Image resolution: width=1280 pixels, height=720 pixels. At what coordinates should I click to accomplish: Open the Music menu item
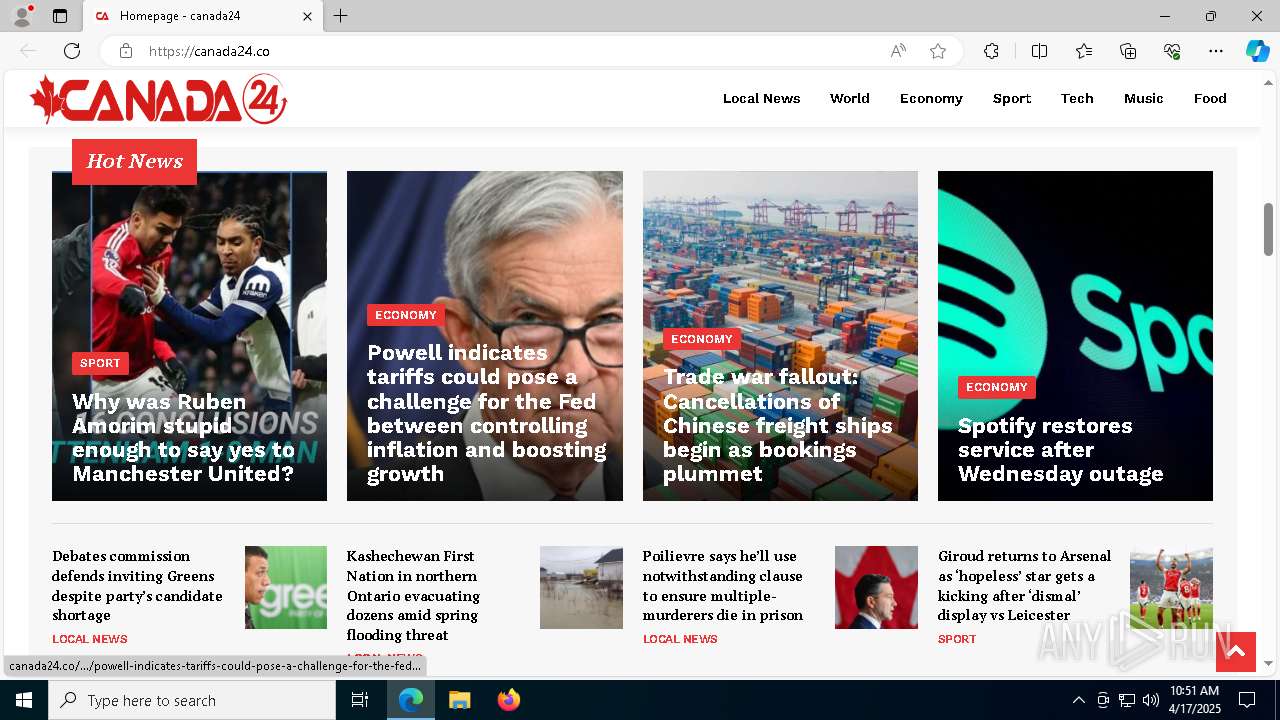[x=1143, y=98]
